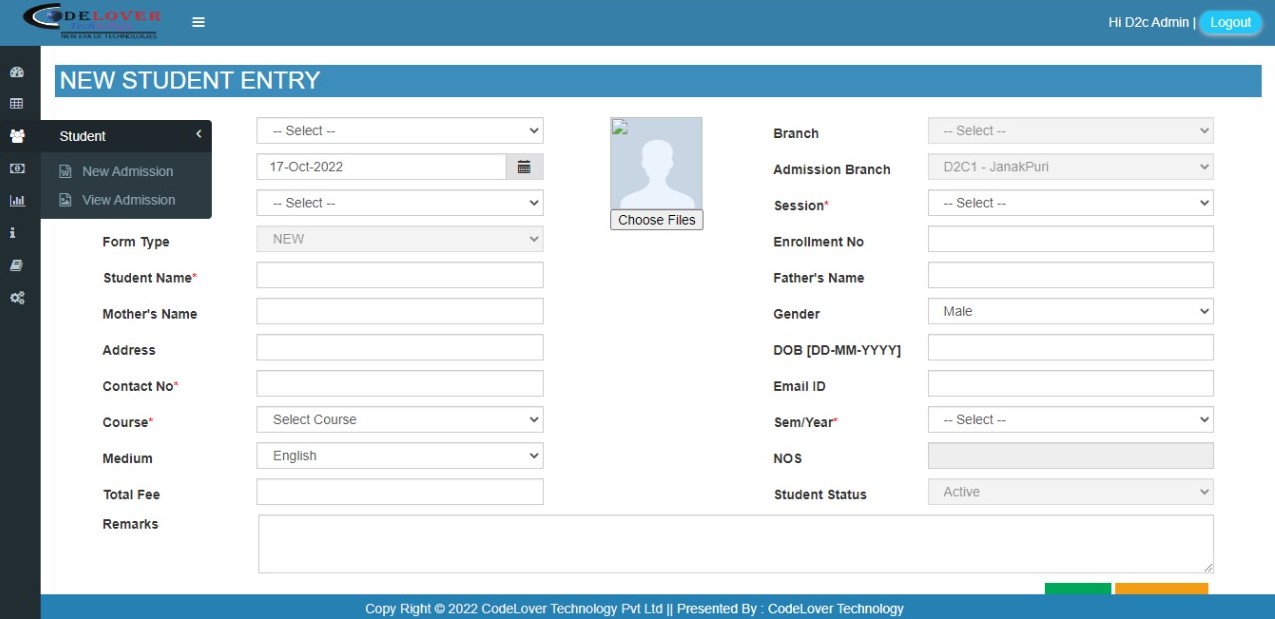Open the Session dropdown
This screenshot has height=619, width=1275.
pyautogui.click(x=1070, y=202)
